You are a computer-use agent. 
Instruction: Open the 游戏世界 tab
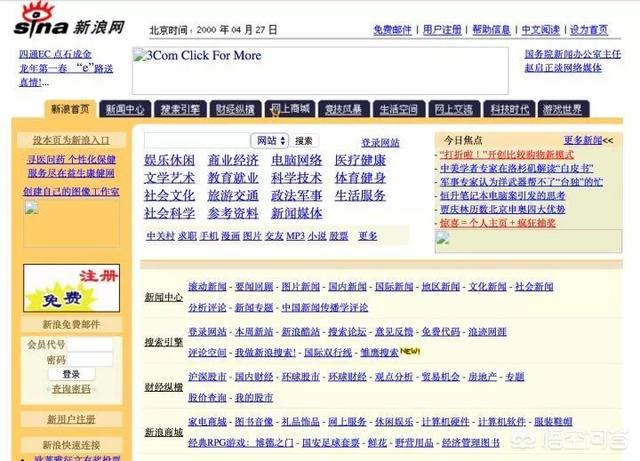click(563, 109)
